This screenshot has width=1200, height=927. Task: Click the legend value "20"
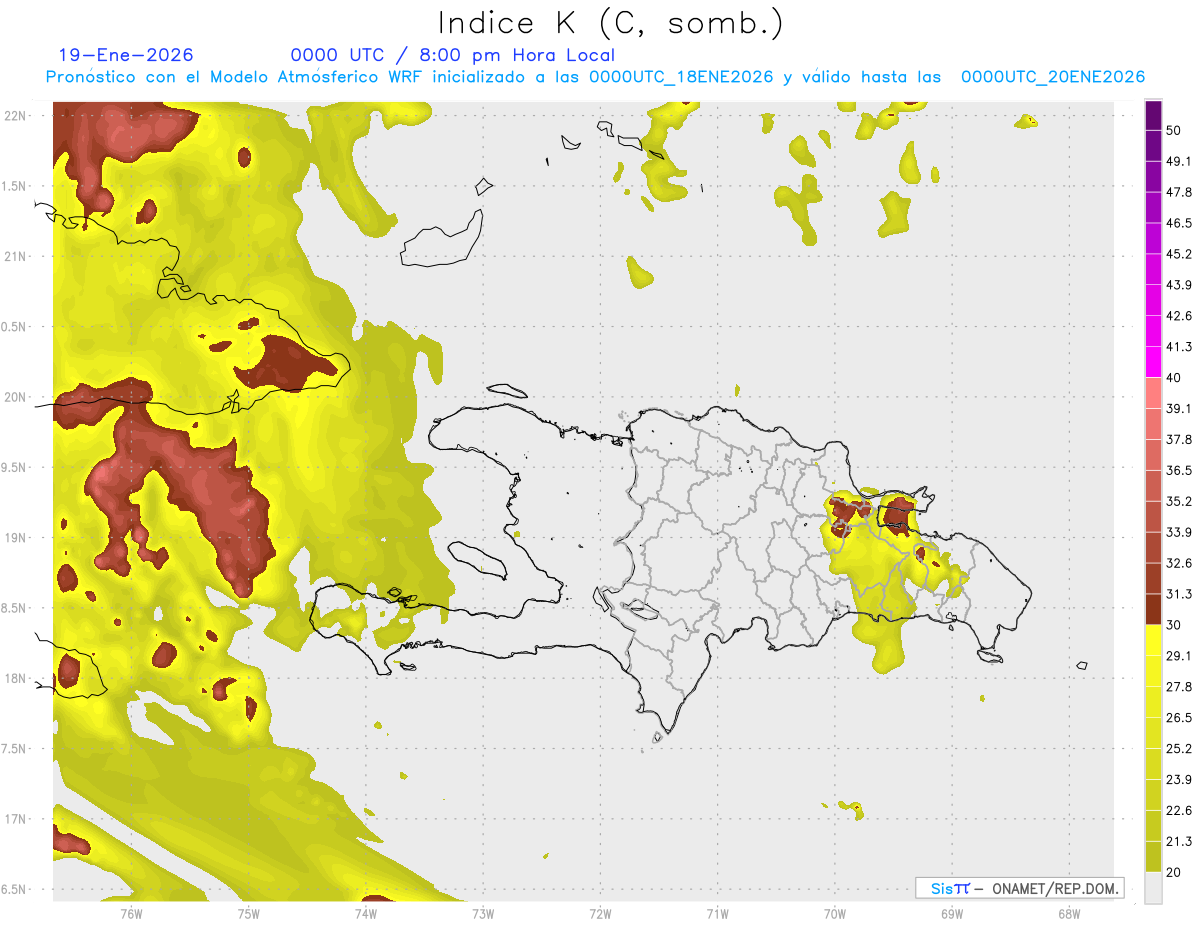click(1175, 872)
